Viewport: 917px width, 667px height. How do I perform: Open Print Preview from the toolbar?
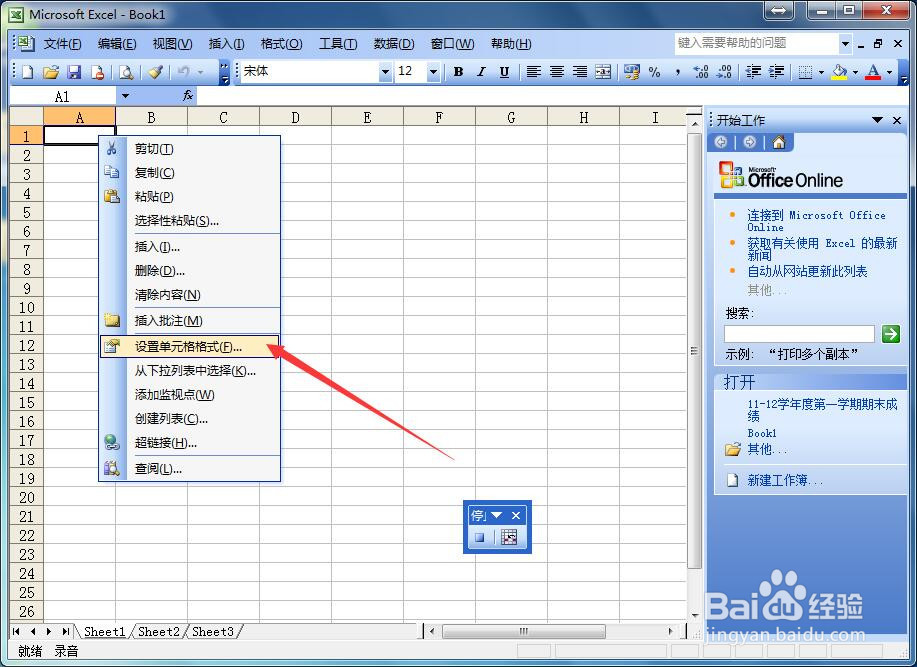click(126, 72)
